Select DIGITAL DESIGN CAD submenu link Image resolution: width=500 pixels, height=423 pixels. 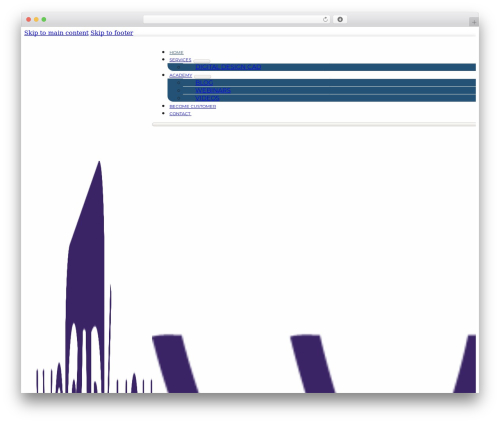[228, 67]
